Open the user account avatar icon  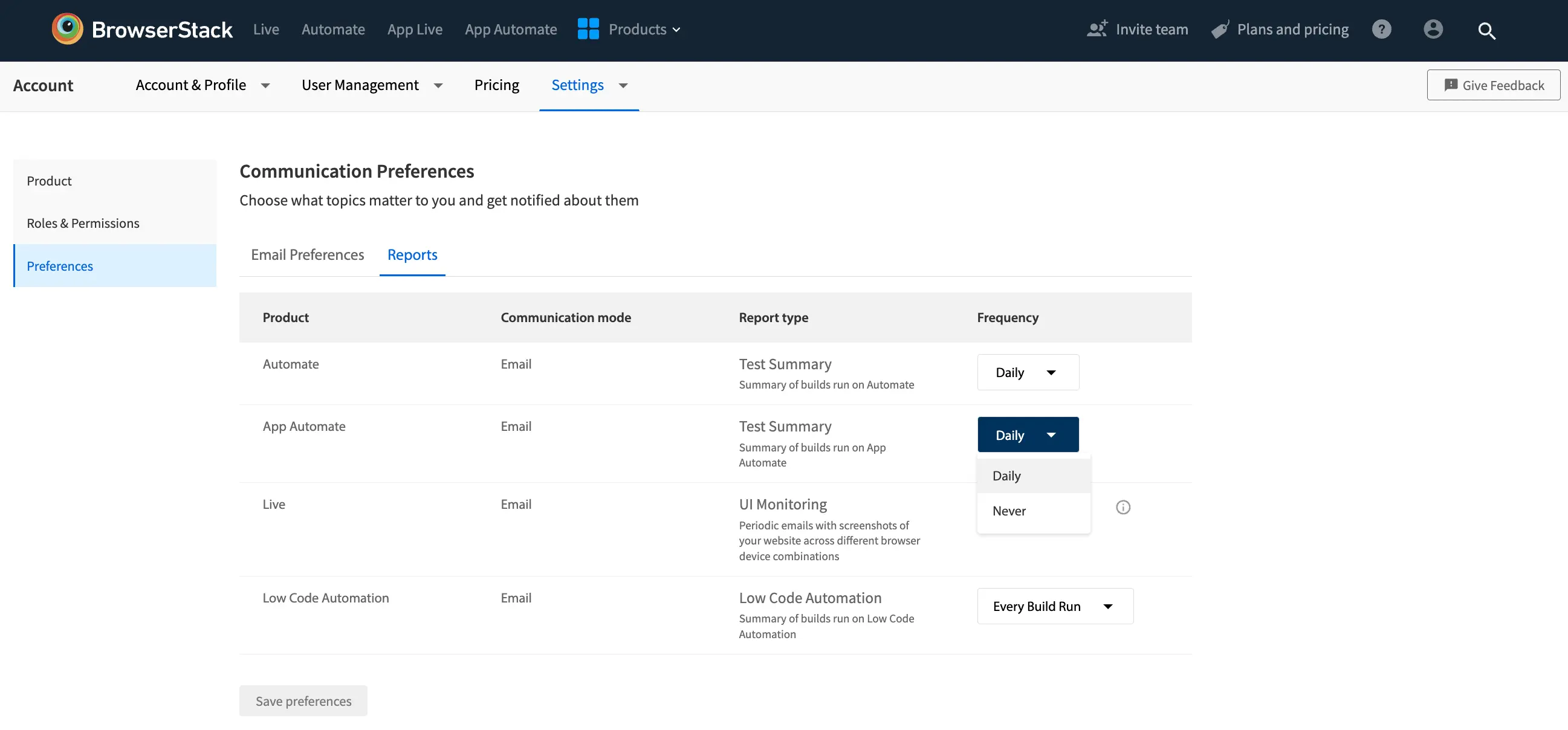(1433, 28)
